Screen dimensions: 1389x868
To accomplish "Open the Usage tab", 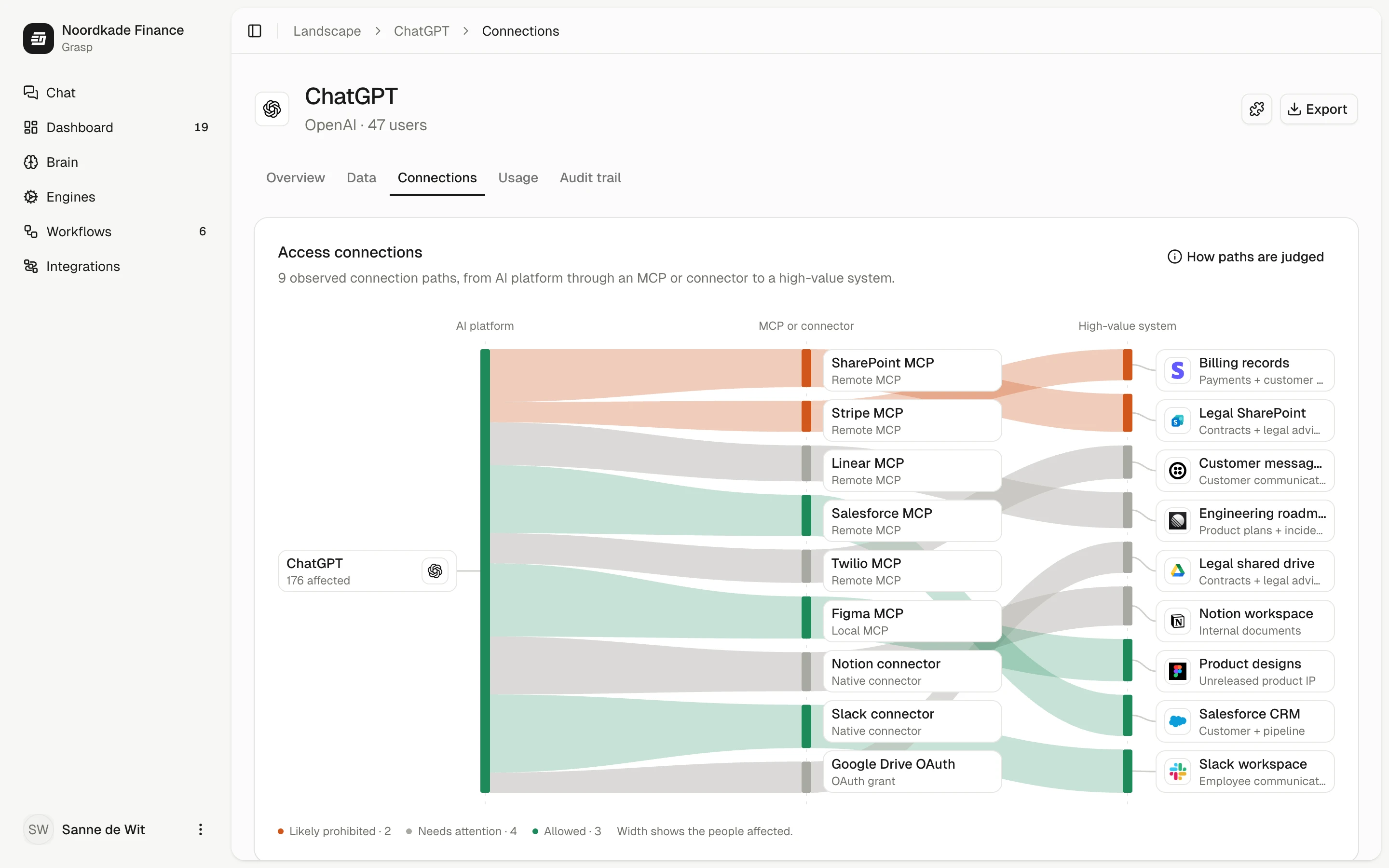I will [517, 178].
